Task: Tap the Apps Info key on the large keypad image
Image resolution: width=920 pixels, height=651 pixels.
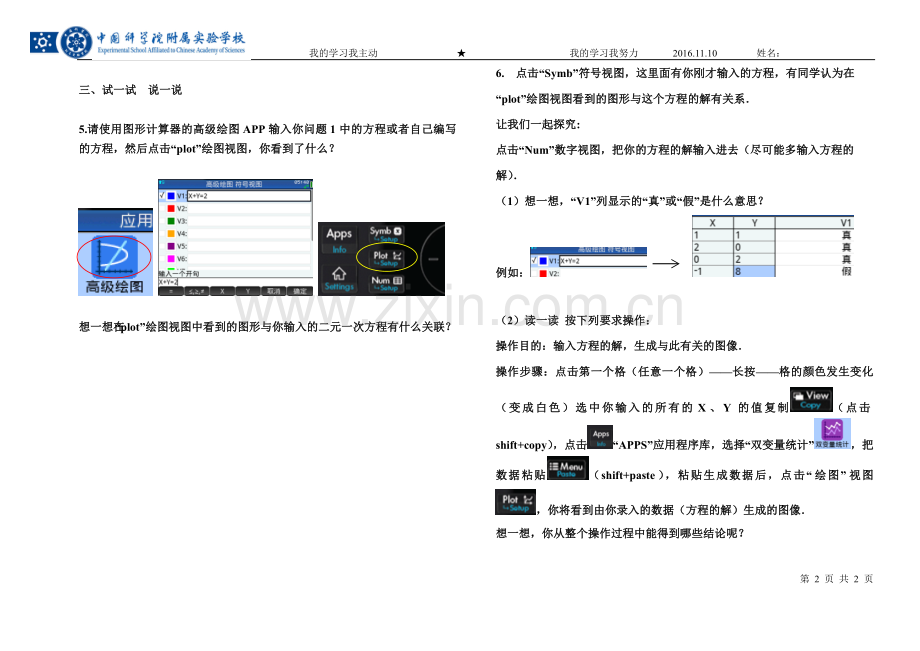Action: coord(339,239)
